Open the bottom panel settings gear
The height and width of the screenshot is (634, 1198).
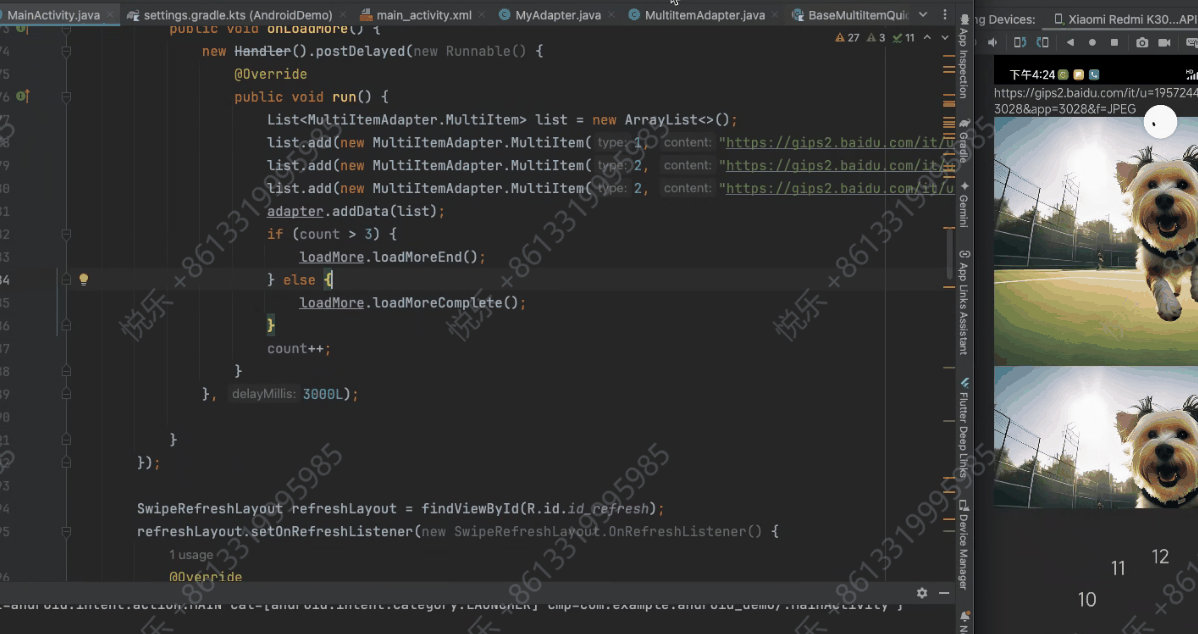point(922,593)
